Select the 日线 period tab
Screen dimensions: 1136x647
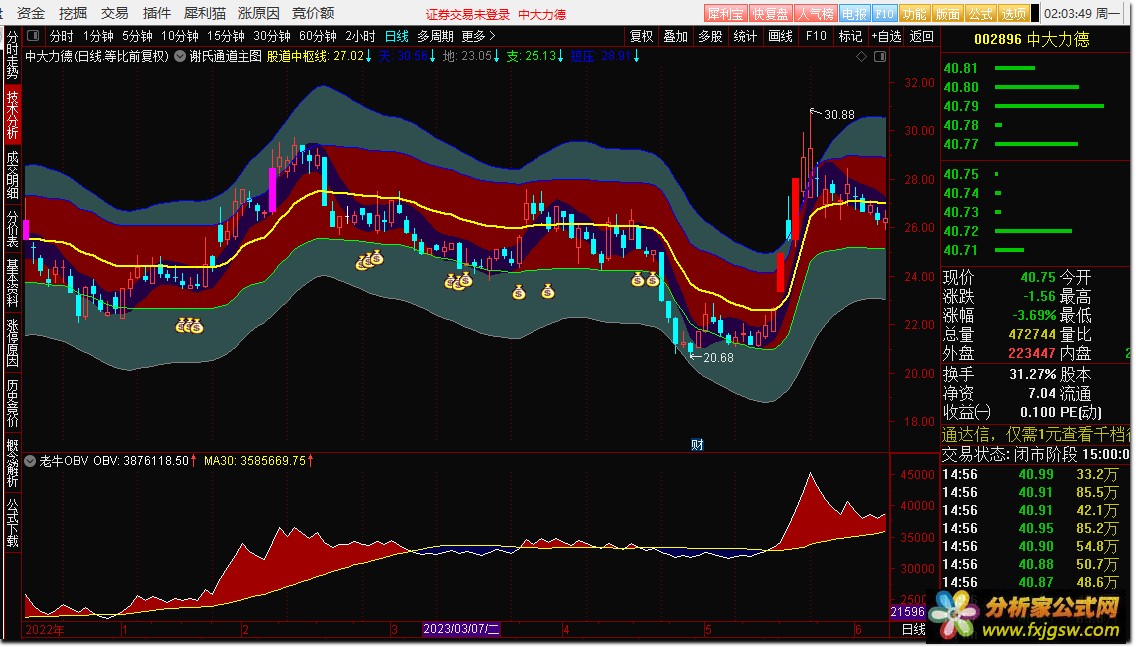point(396,36)
